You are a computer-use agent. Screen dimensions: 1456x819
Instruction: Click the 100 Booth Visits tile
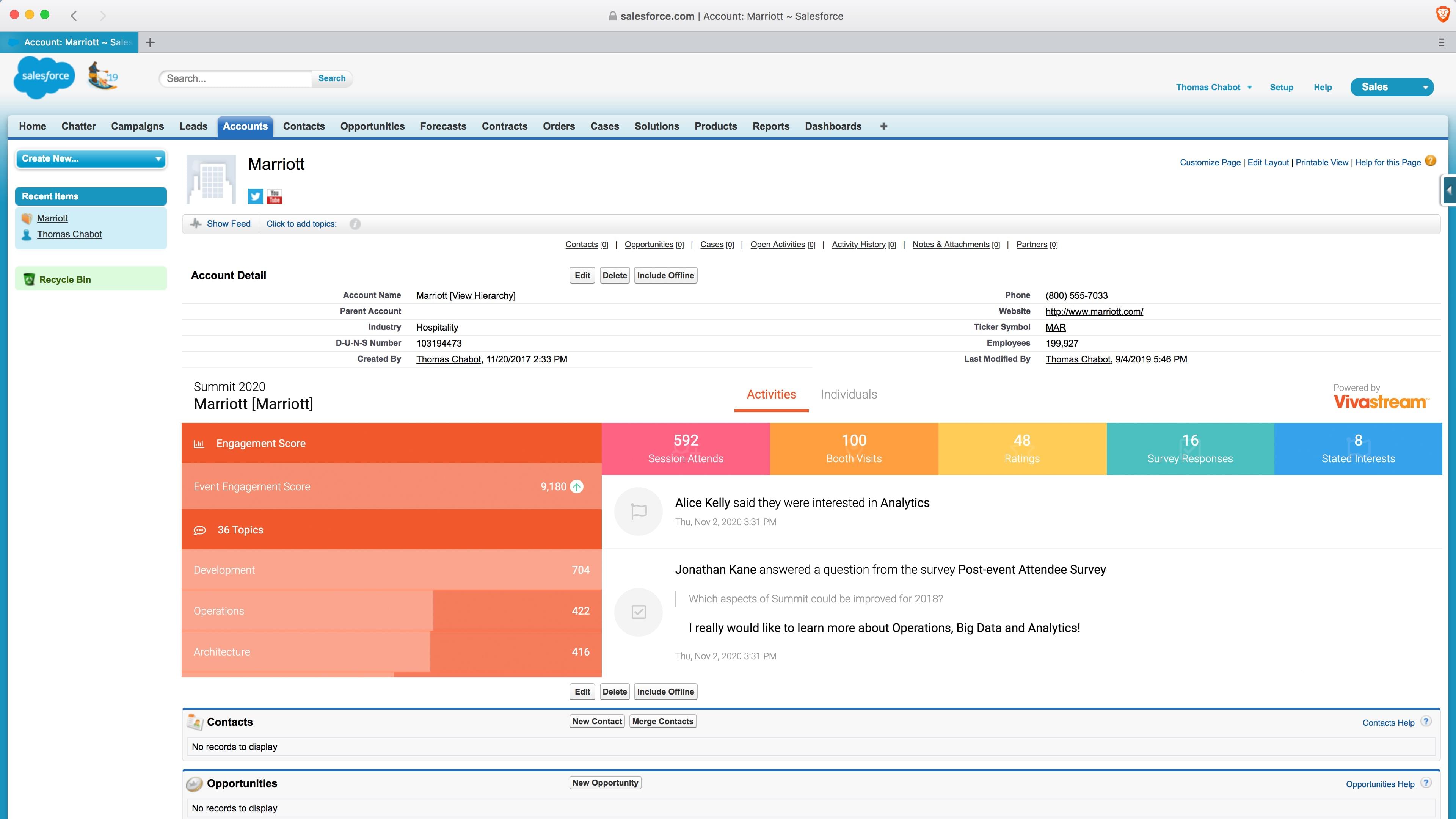click(x=854, y=449)
